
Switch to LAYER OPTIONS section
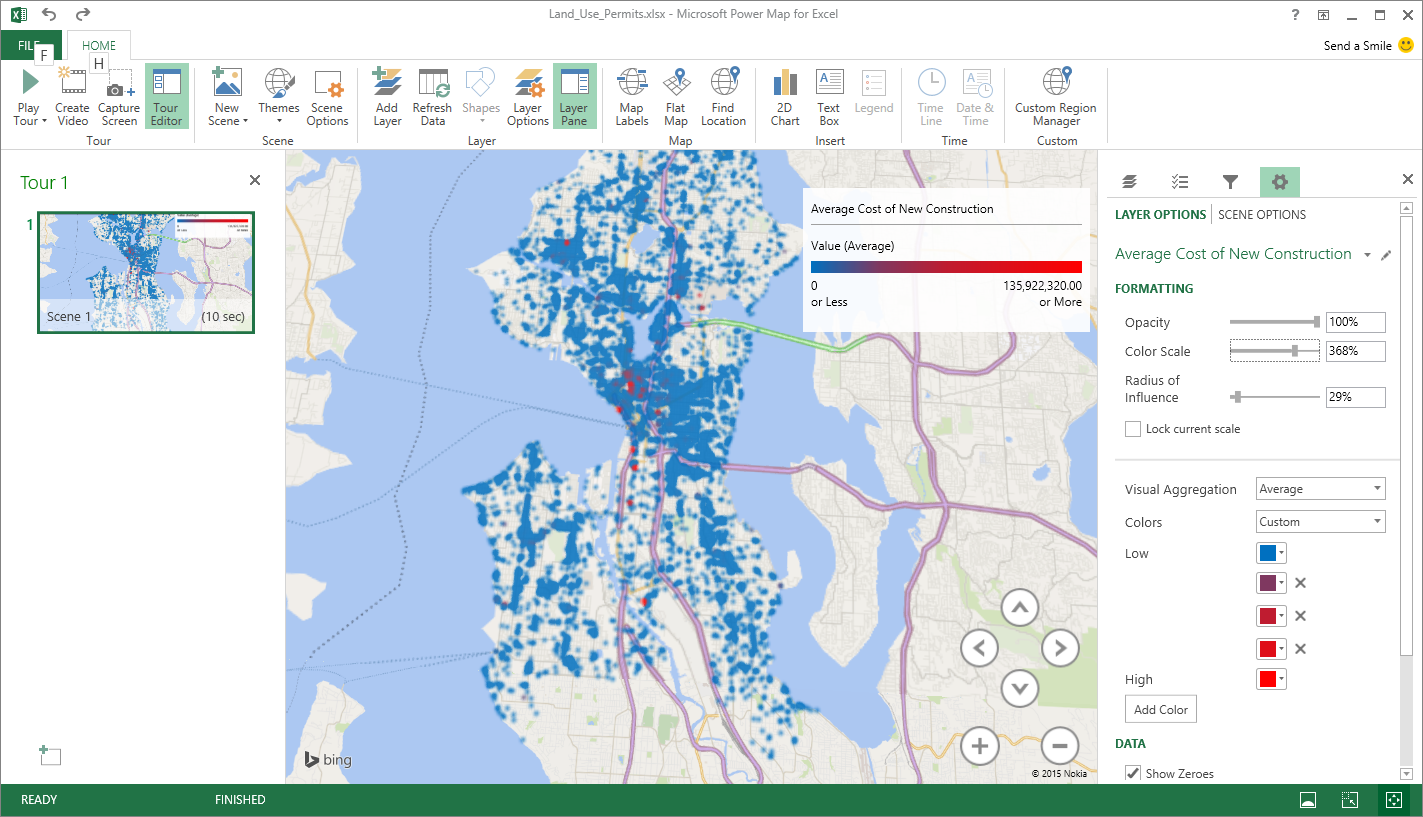(1160, 214)
